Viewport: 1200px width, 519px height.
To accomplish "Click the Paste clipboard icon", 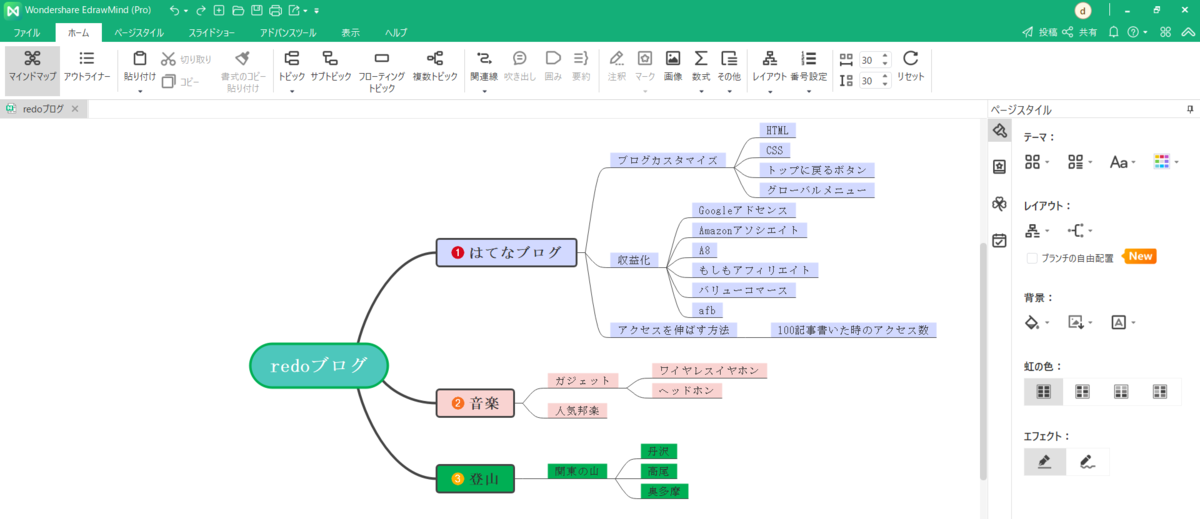I will click(140, 58).
